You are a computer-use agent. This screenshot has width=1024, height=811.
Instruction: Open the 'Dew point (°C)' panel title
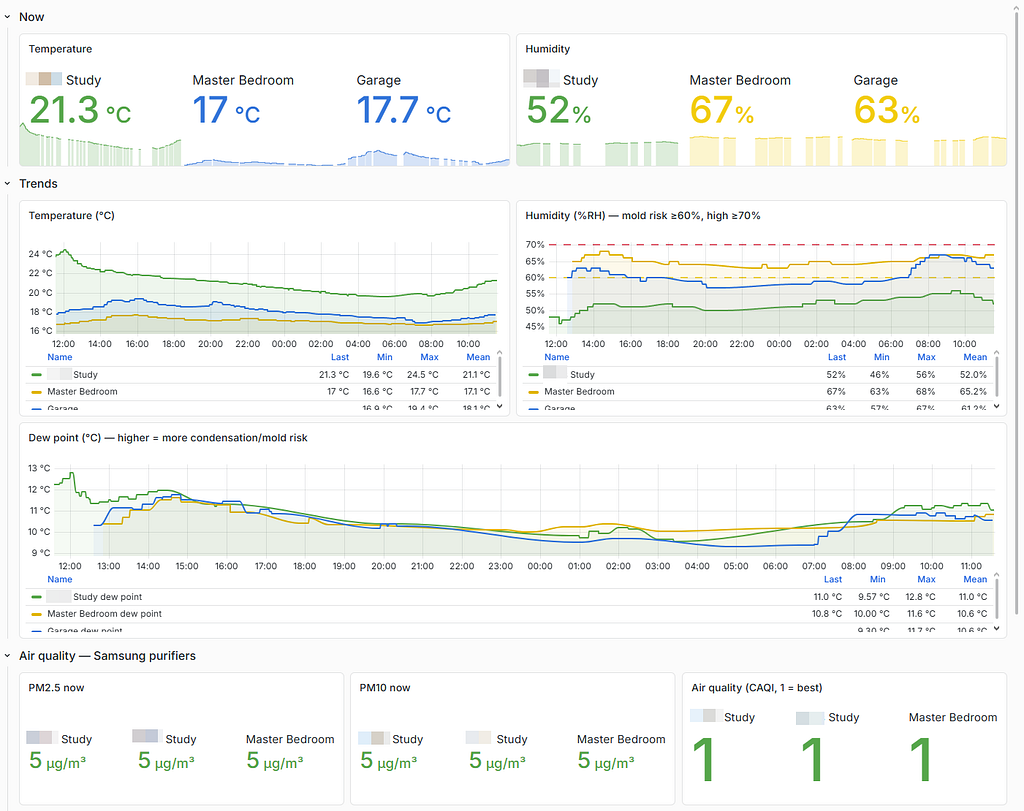(x=168, y=437)
